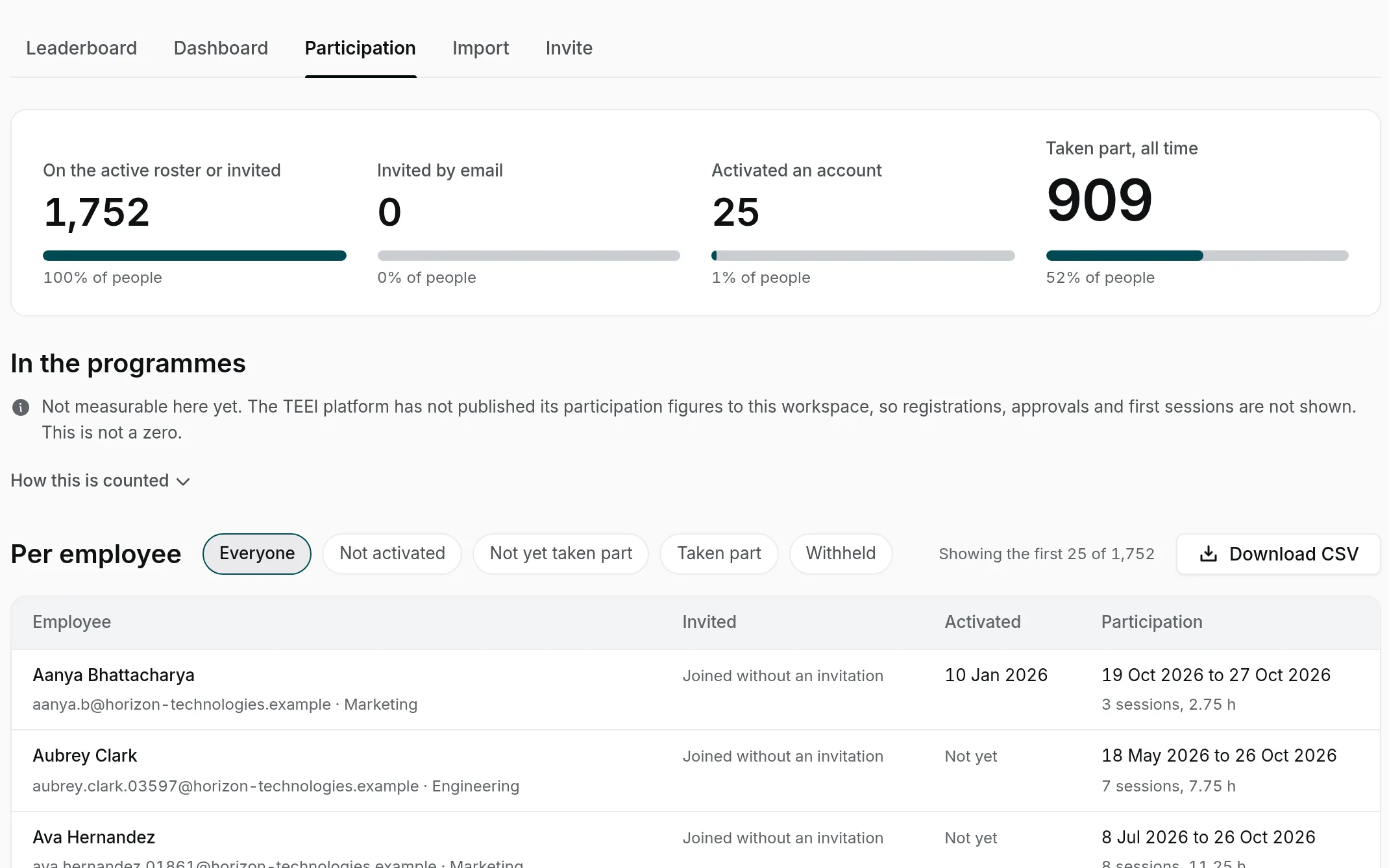The image size is (1389, 868).
Task: Click the Invited by email label
Action: 439,171
